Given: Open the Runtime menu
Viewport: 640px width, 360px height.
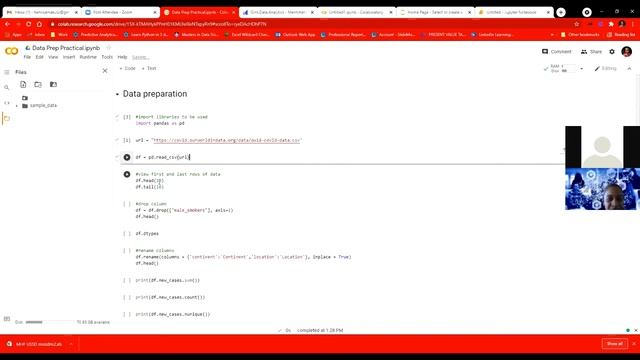Looking at the screenshot, I should pyautogui.click(x=88, y=57).
